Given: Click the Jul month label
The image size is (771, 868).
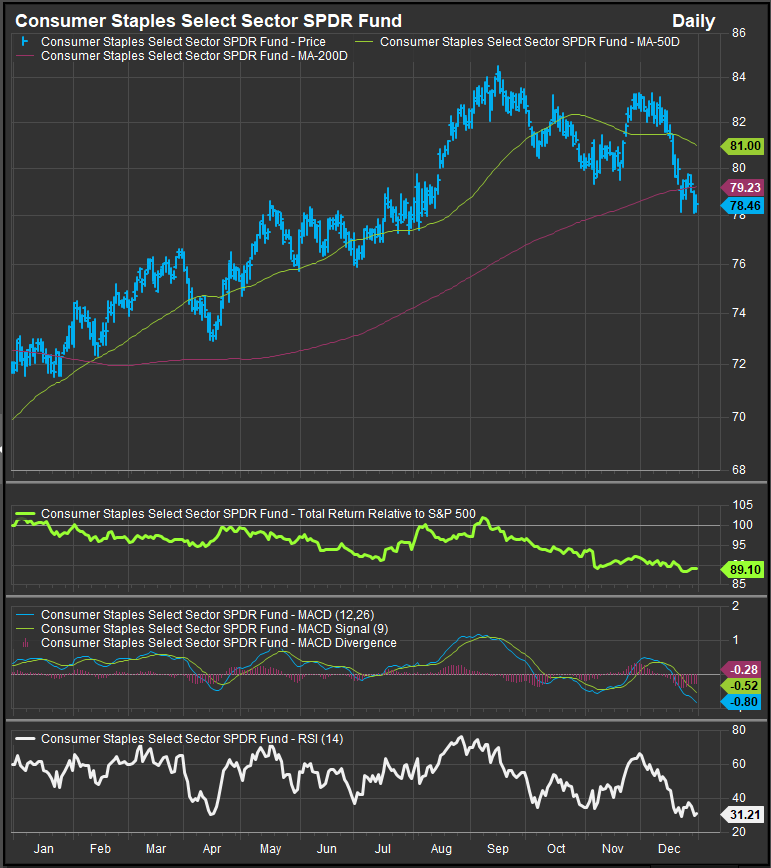Looking at the screenshot, I should point(382,849).
